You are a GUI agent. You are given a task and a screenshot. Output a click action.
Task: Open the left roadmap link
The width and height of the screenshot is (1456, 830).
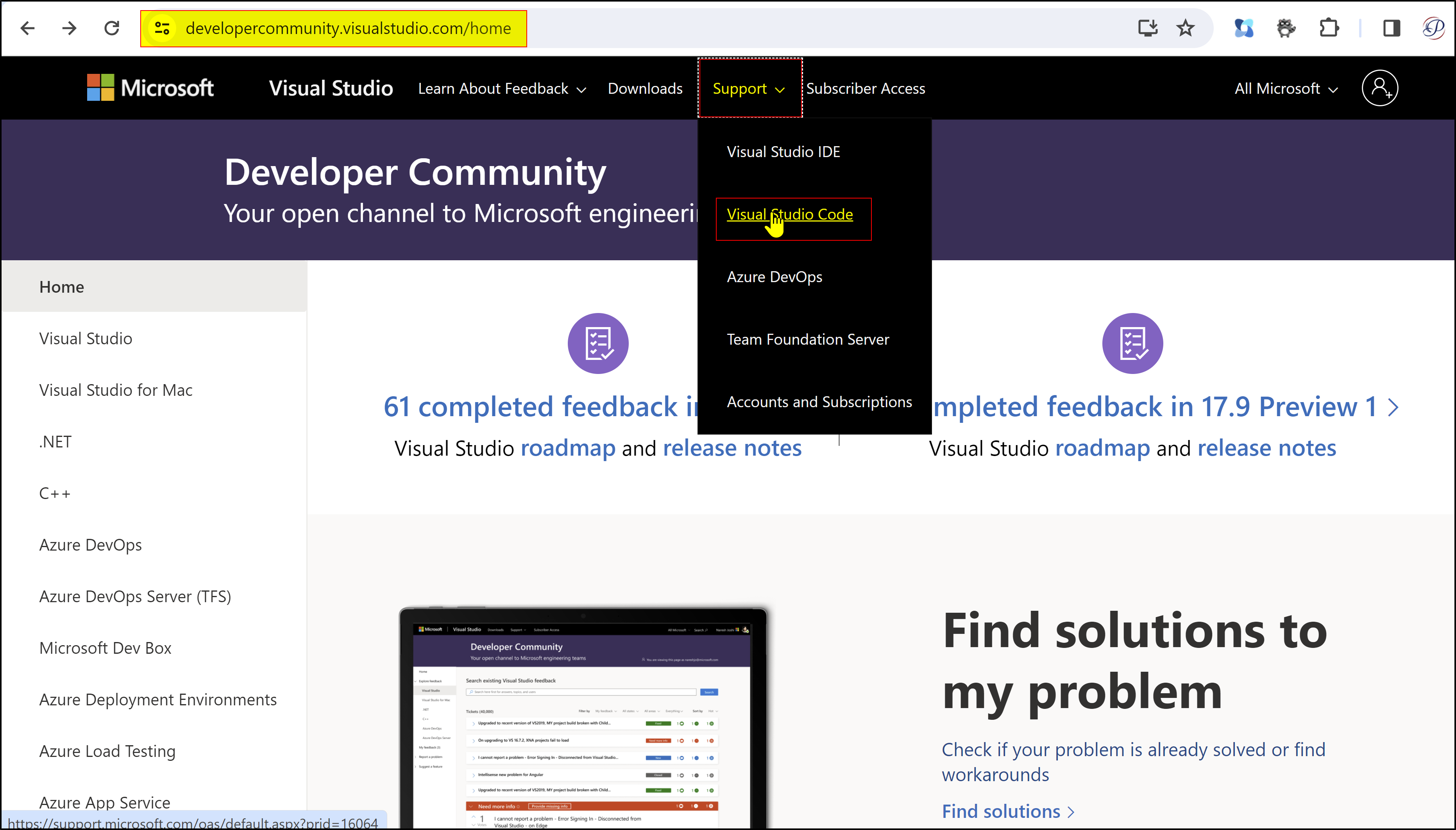(x=568, y=448)
